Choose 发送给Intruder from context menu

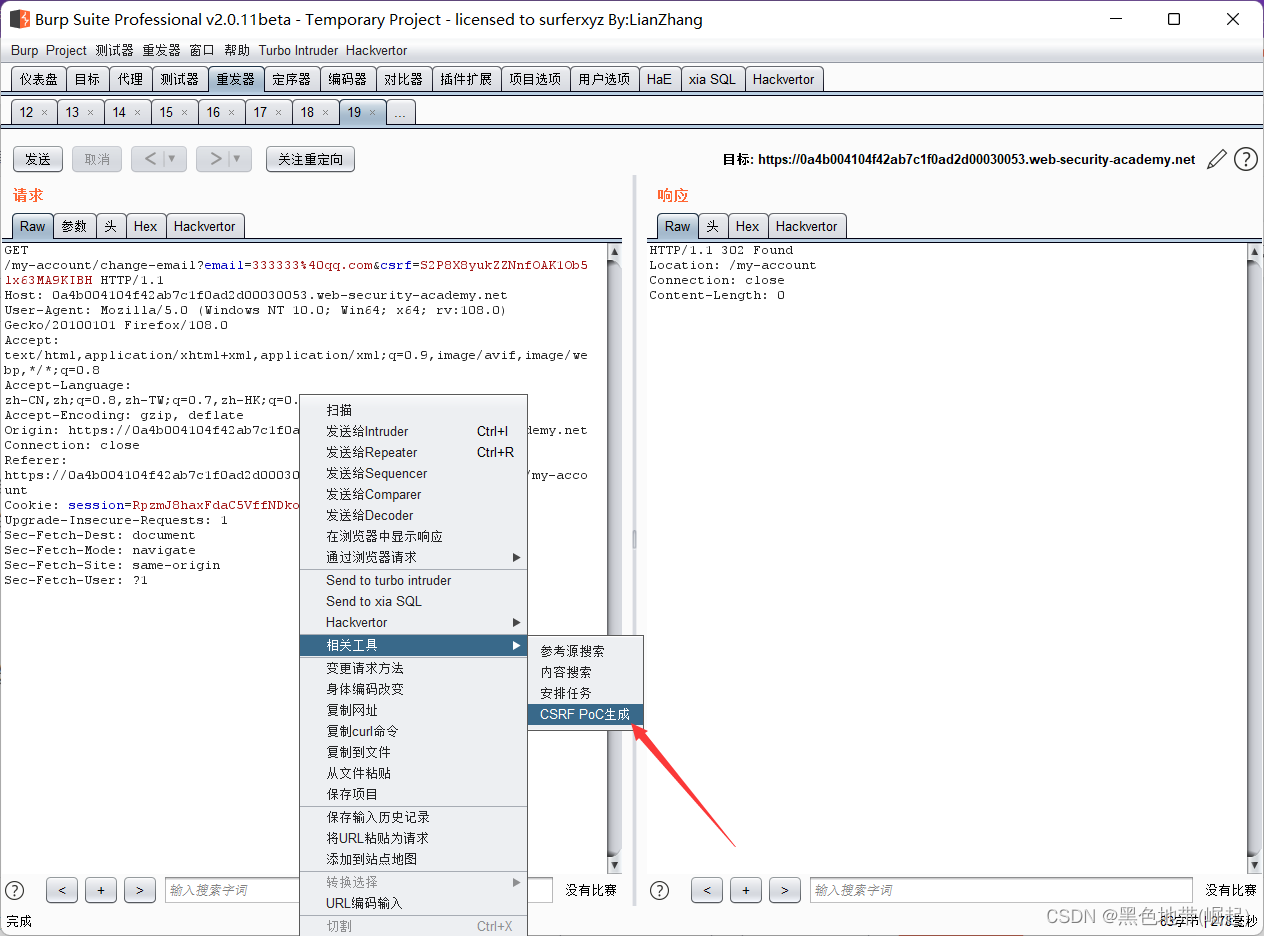pyautogui.click(x=413, y=431)
